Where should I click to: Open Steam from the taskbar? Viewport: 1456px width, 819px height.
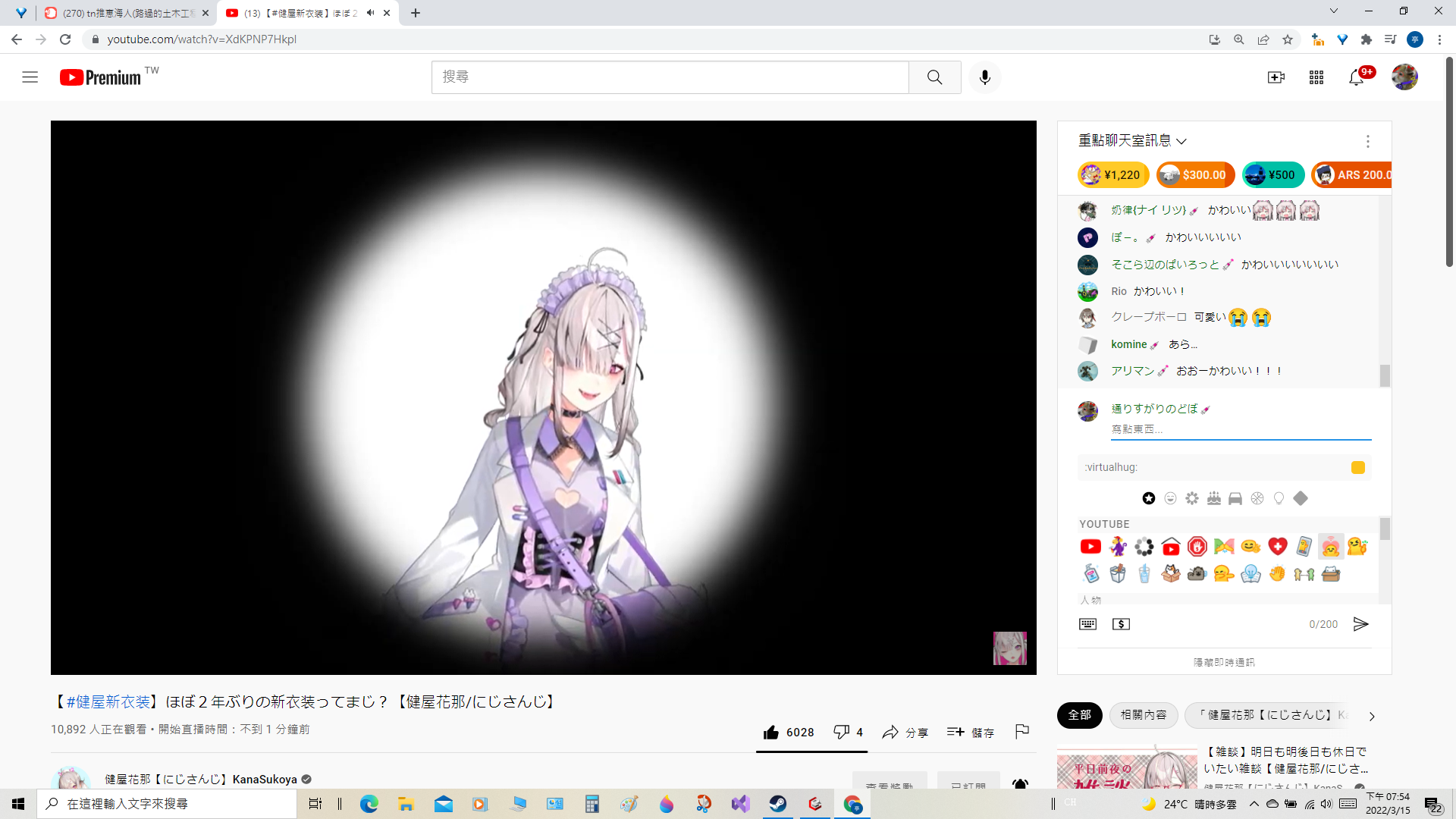point(778,804)
